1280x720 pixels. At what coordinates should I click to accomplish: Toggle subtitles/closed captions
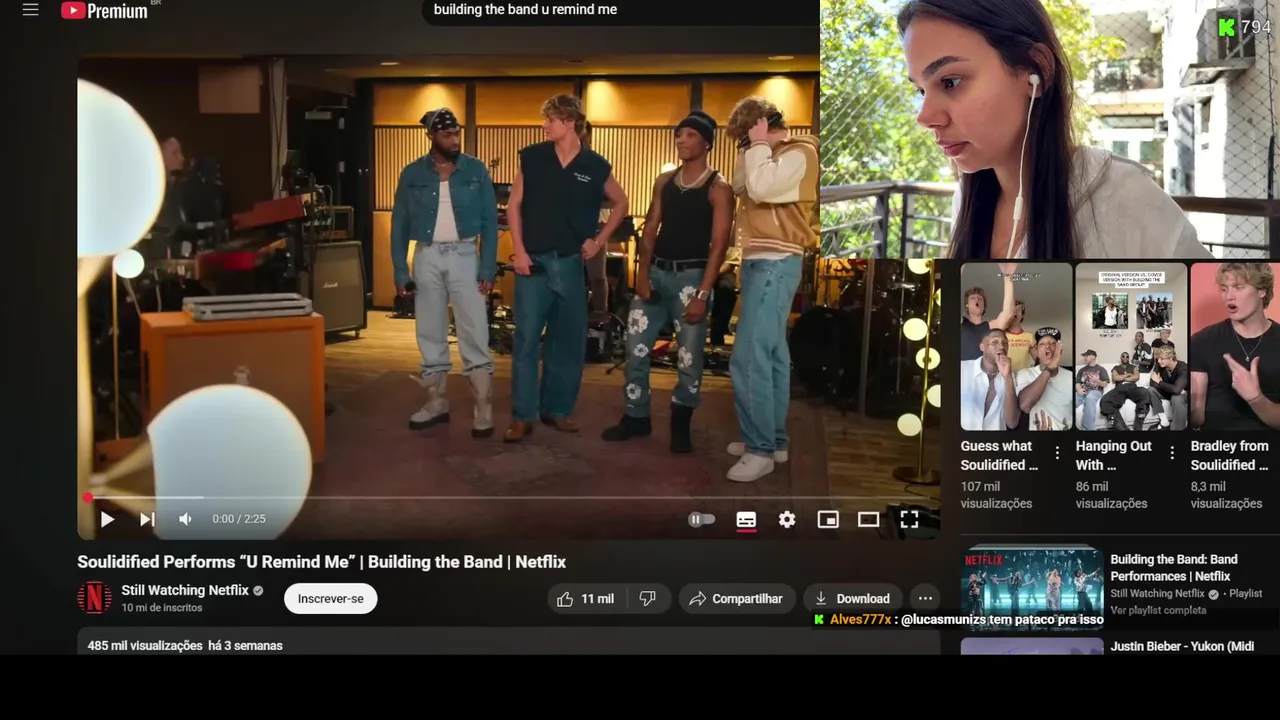pos(746,519)
